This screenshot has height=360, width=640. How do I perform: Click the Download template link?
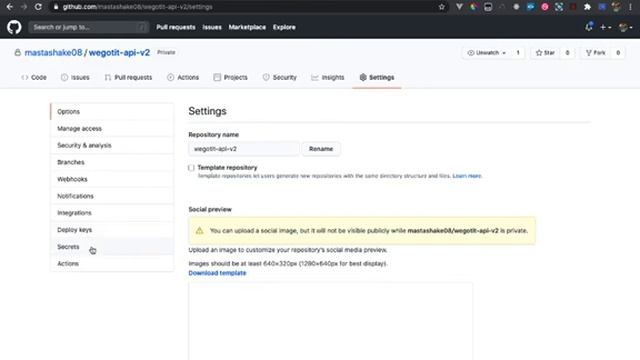click(x=217, y=273)
